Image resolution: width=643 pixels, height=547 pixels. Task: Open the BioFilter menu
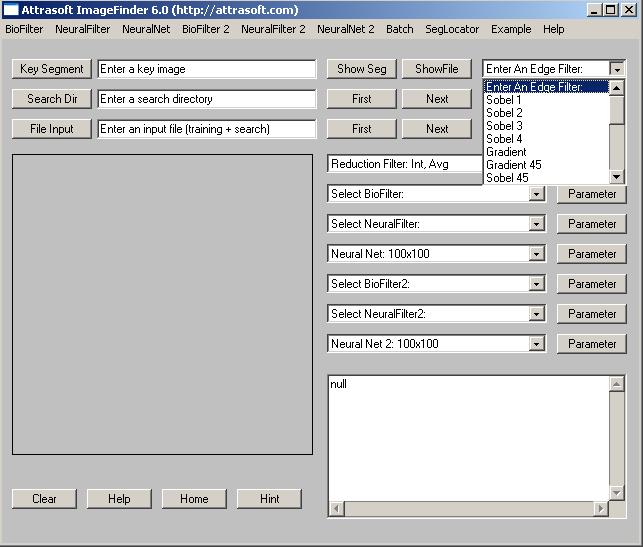(24, 29)
